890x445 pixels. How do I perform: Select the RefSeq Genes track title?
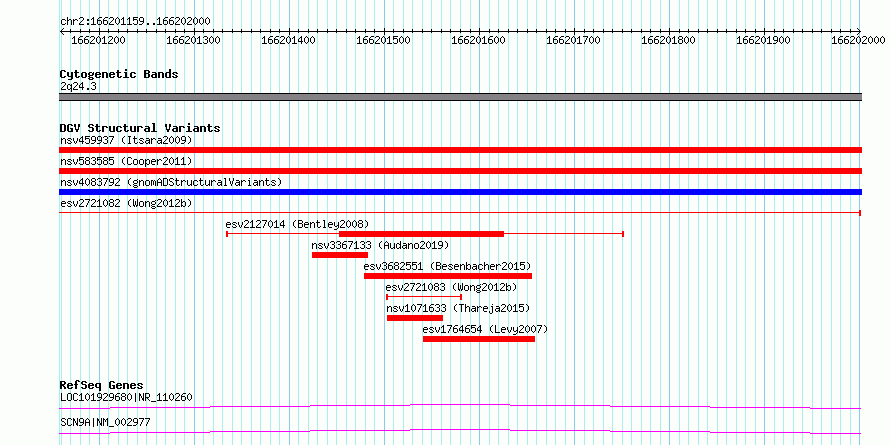pos(102,385)
